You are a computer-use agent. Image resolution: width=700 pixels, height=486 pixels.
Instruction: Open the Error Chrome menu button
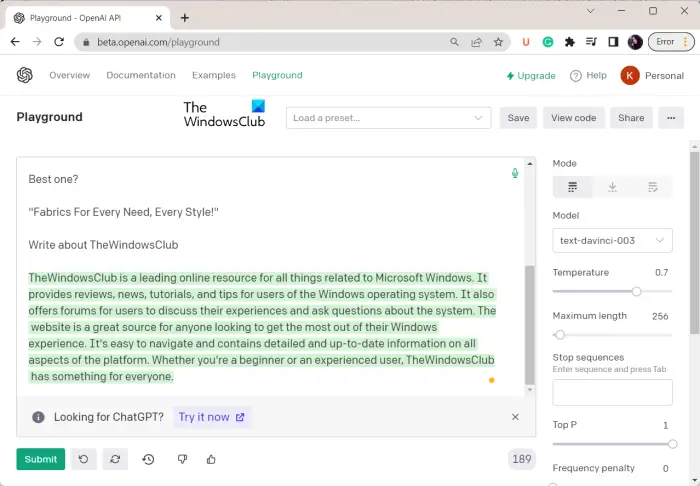(x=671, y=42)
